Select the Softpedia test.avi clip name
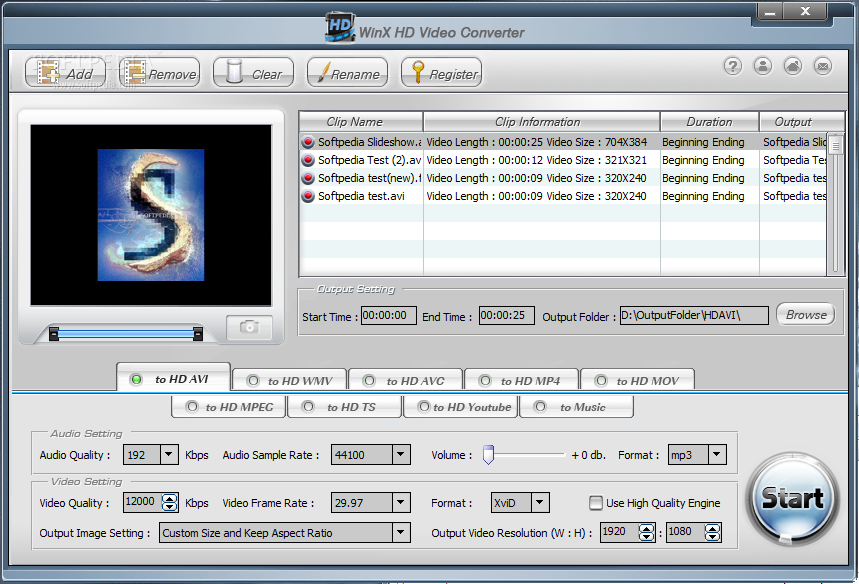859x584 pixels. (x=361, y=196)
